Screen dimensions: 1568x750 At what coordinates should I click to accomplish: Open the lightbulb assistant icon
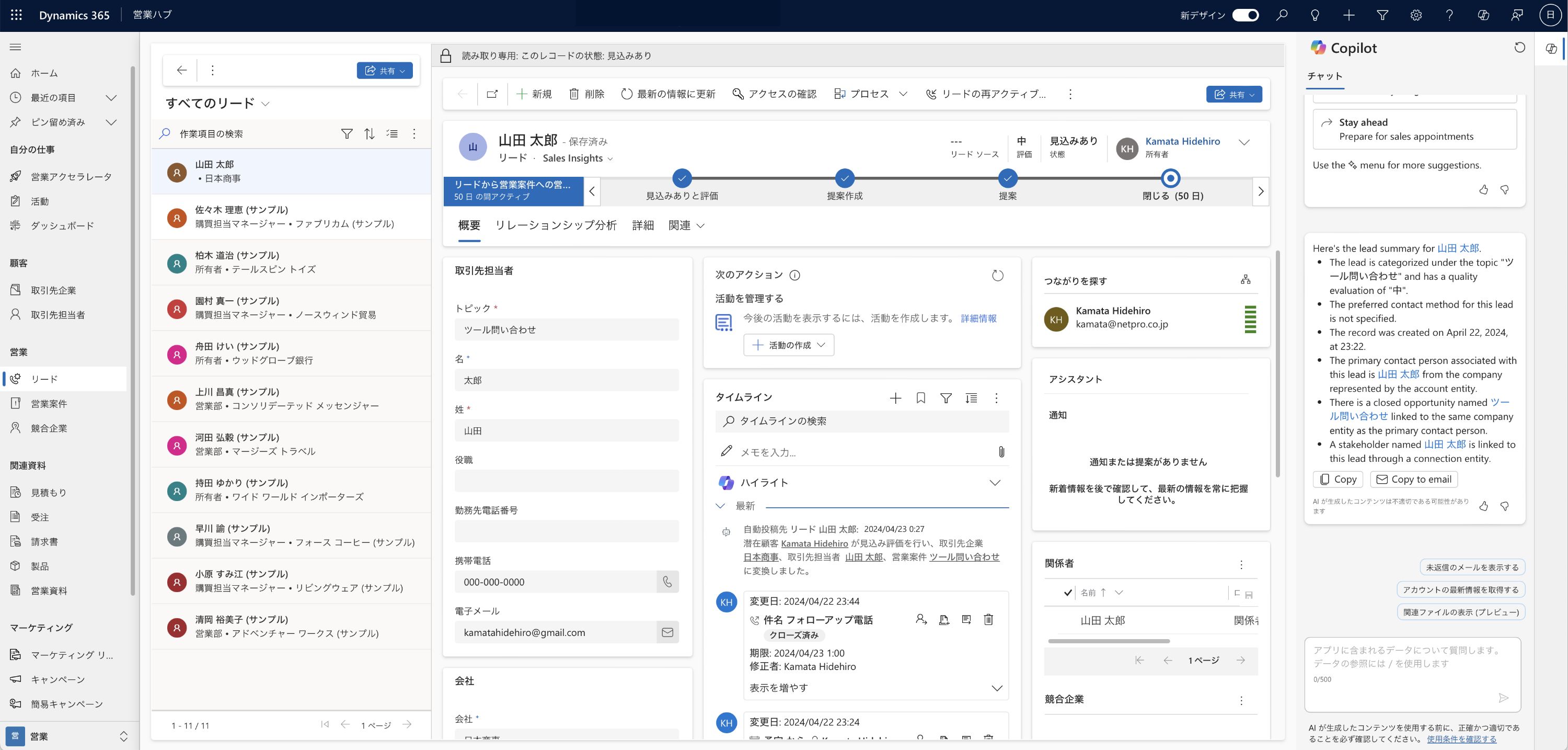1316,15
